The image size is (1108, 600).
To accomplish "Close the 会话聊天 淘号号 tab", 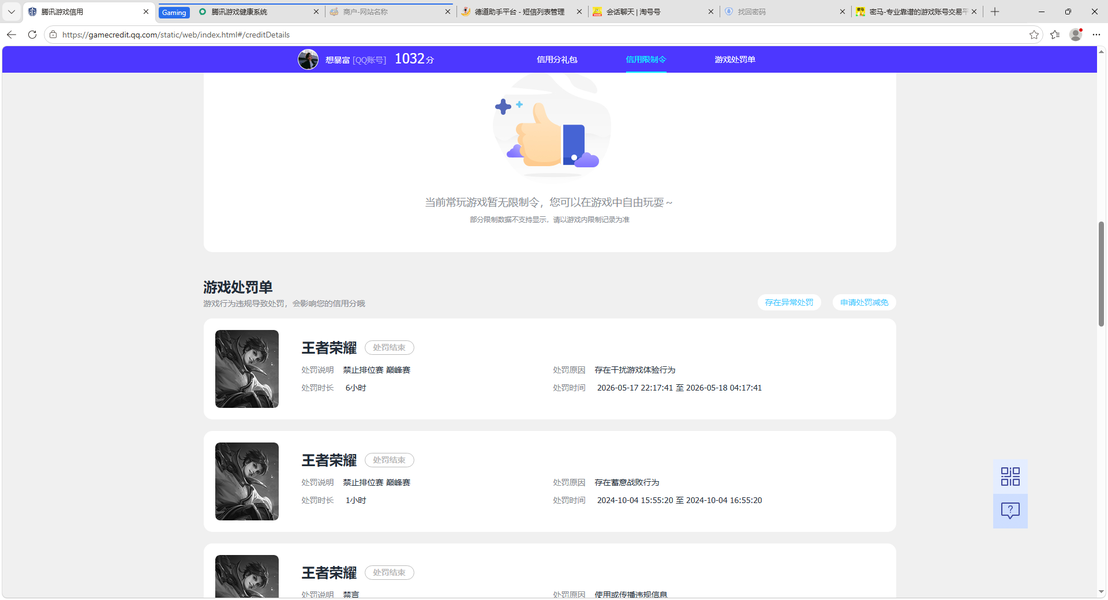I will click(711, 11).
